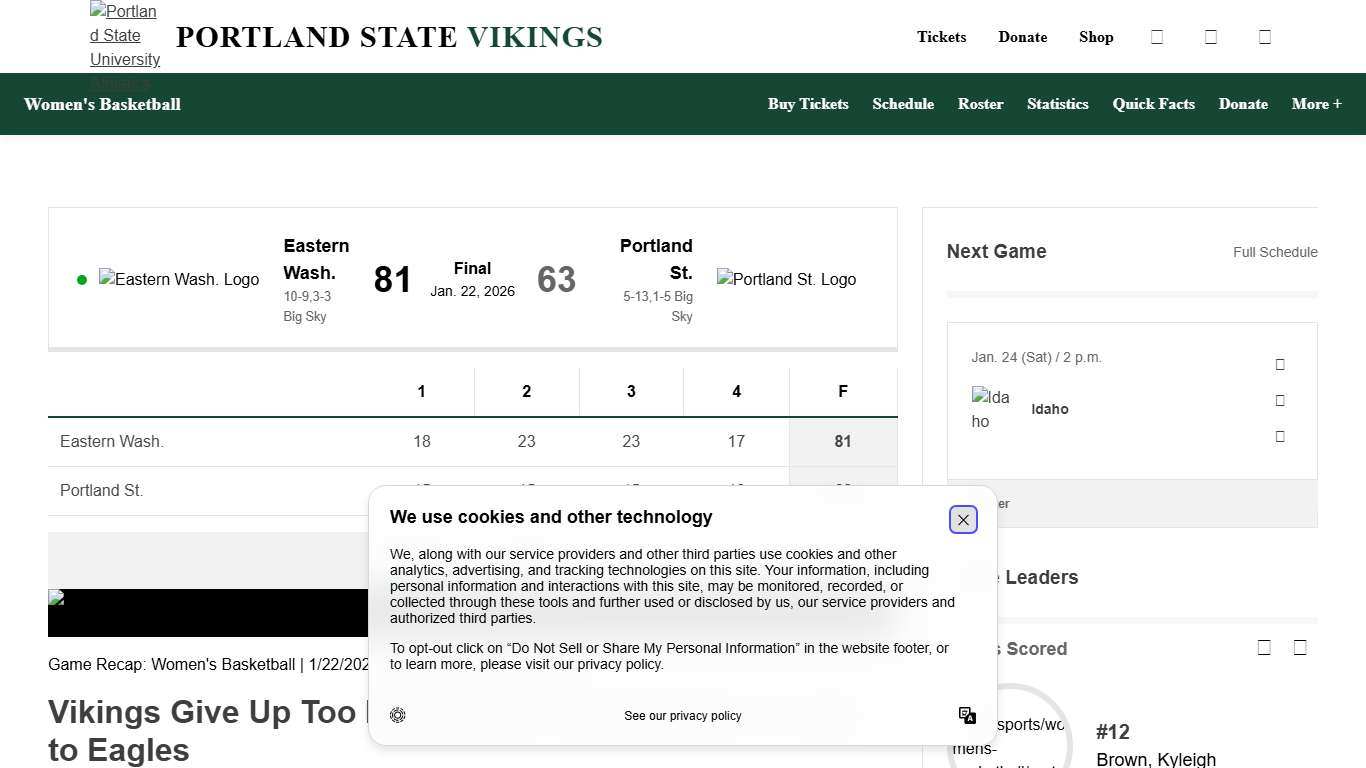Click the Eastern Wash. final score 81

pyautogui.click(x=392, y=280)
